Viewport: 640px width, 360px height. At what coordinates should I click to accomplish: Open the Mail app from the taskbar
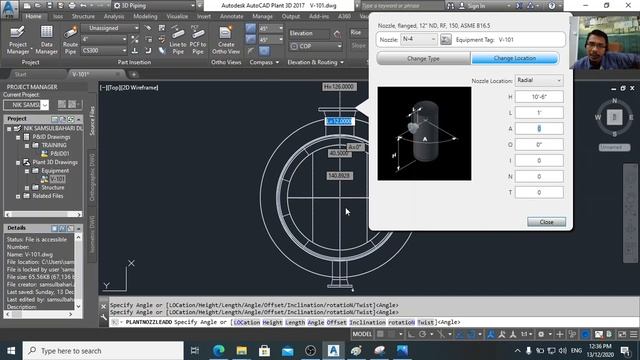[x=287, y=351]
